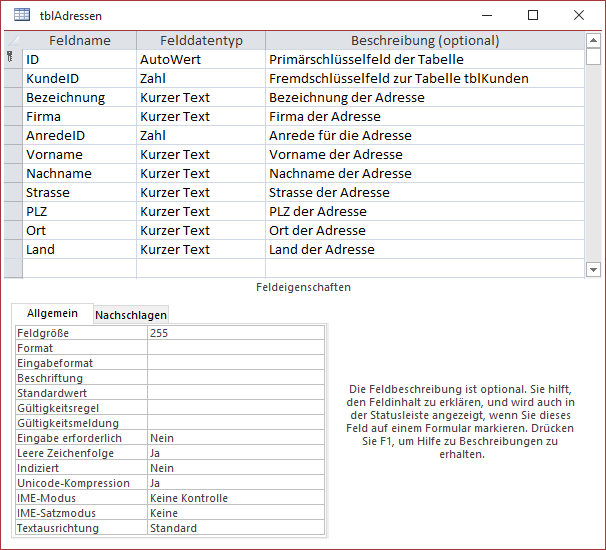Image resolution: width=606 pixels, height=550 pixels.
Task: Open data type of Bezeichnung field
Action: click(201, 97)
